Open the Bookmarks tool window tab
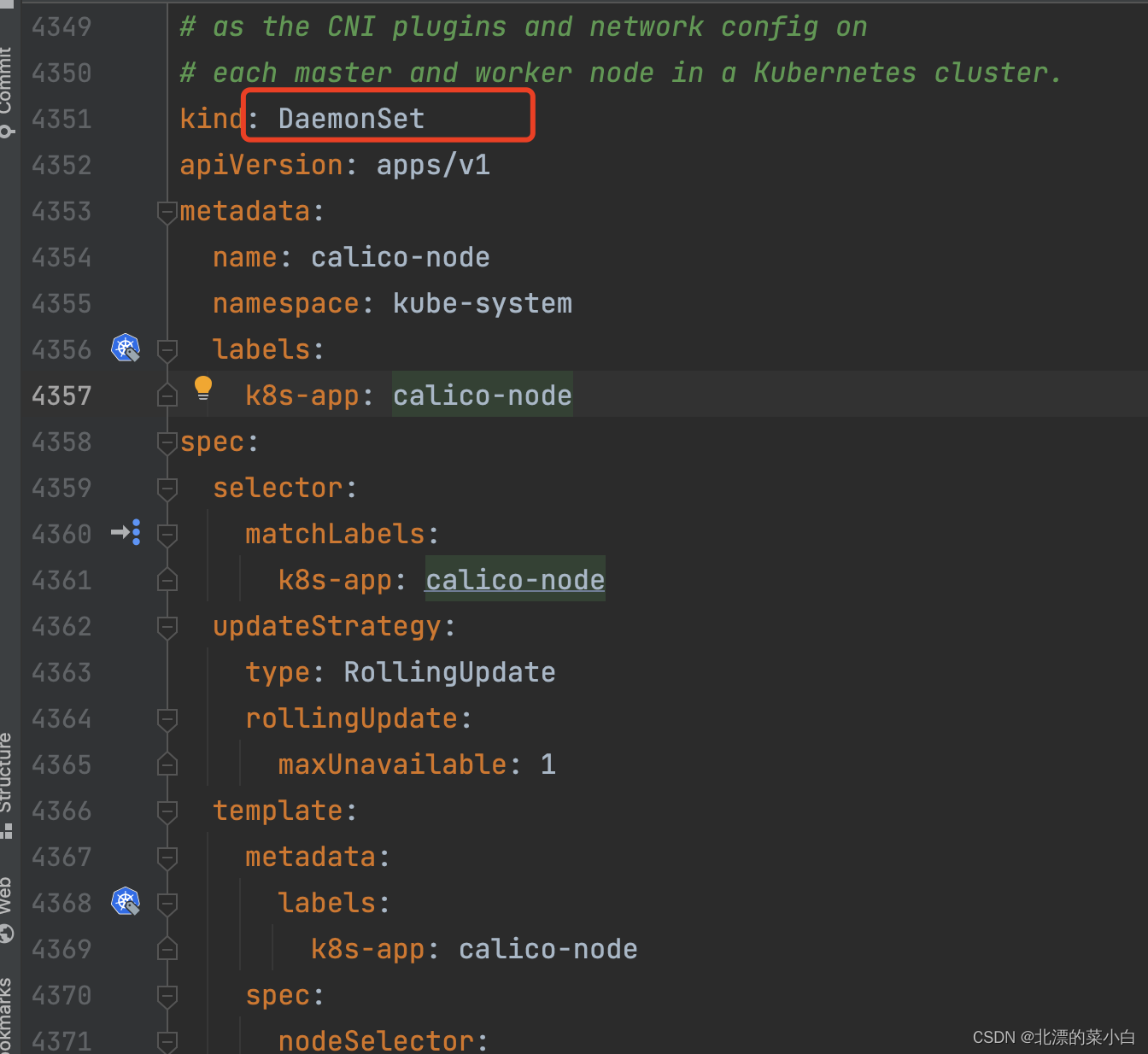1148x1054 pixels. 7,1016
